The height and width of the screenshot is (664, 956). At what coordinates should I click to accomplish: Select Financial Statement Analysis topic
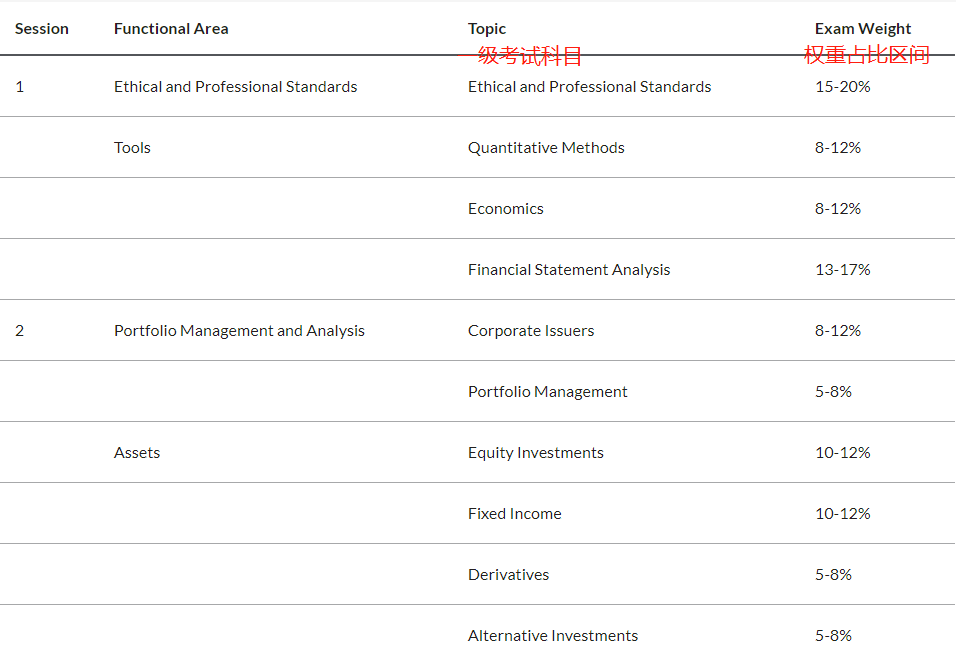(569, 270)
